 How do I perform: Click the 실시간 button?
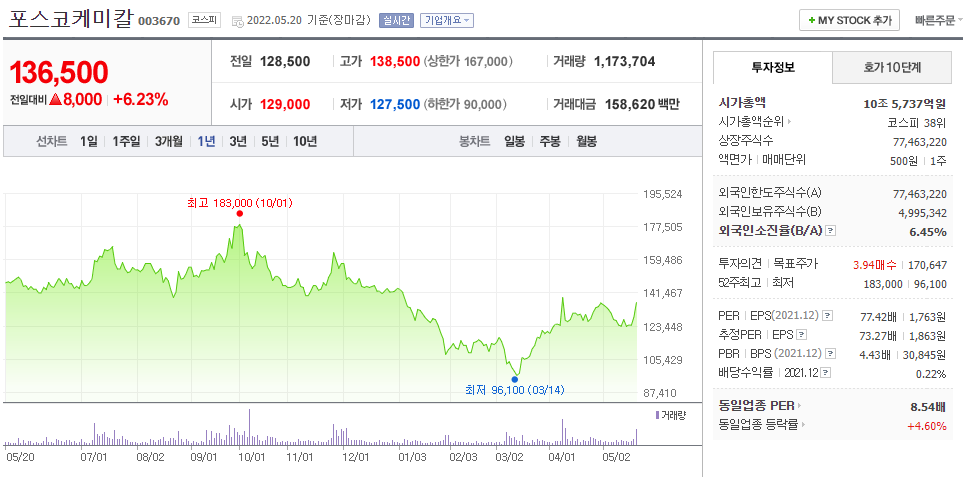[x=396, y=20]
